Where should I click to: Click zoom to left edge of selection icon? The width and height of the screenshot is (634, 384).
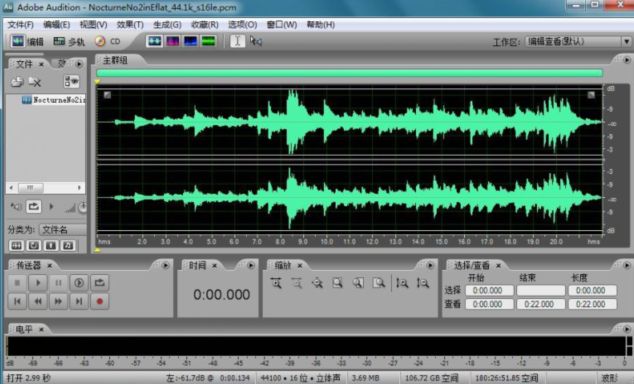click(x=358, y=283)
